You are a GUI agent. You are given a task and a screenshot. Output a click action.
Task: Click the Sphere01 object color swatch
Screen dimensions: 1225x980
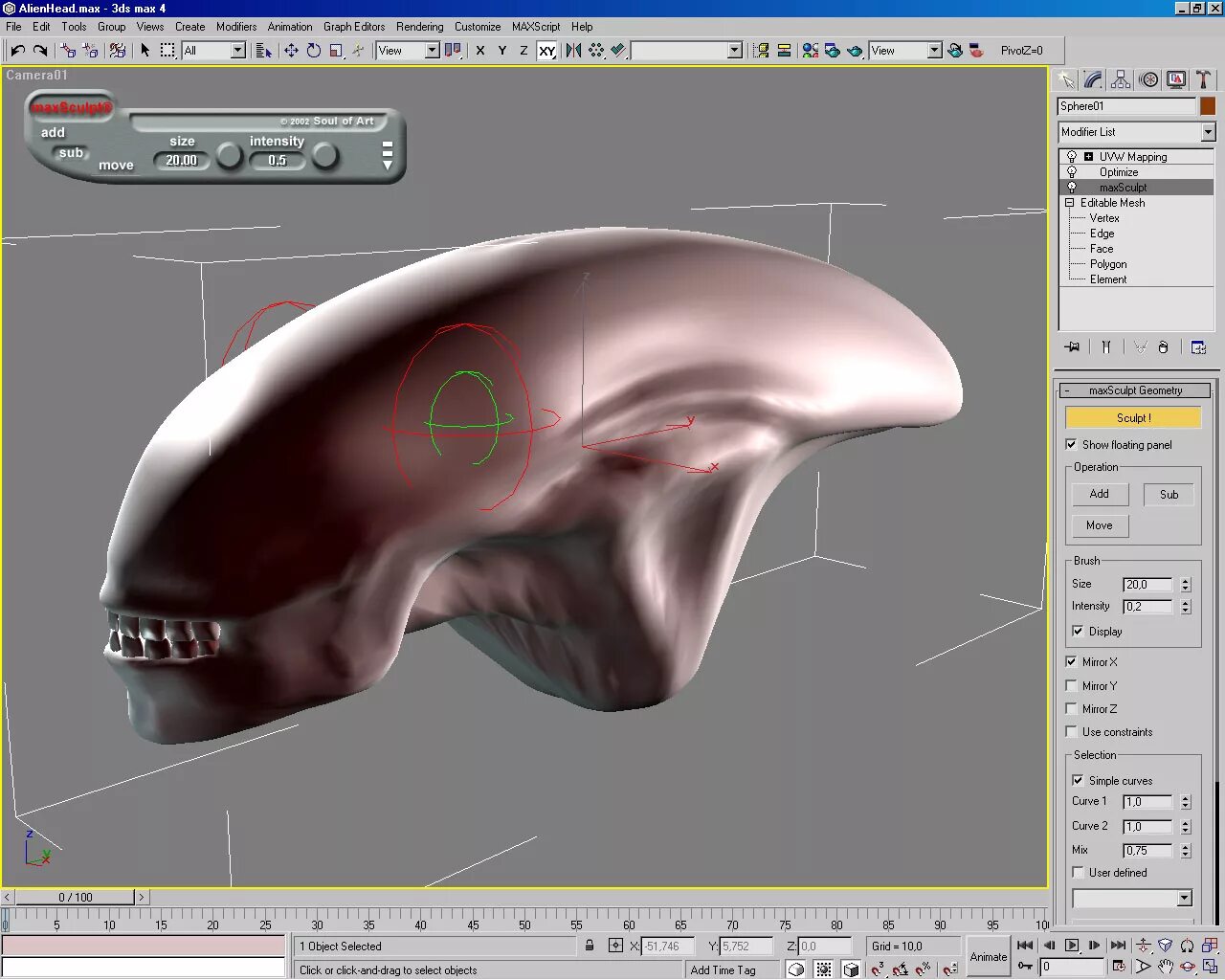pos(1208,106)
